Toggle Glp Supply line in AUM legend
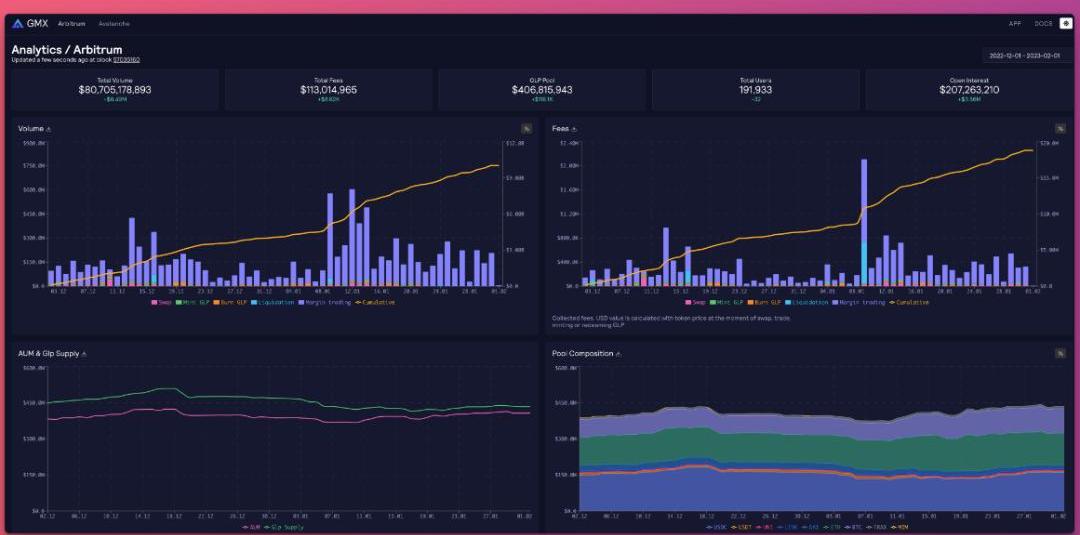The height and width of the screenshot is (535, 1080). tap(289, 526)
